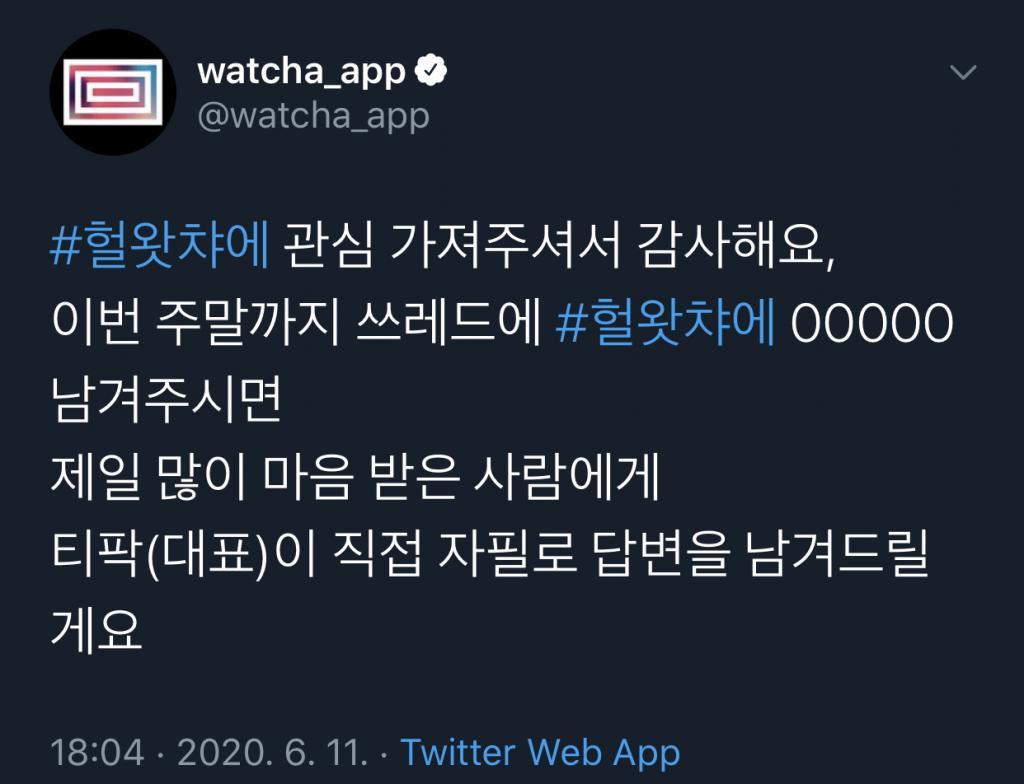Viewport: 1024px width, 784px height.
Task: Click the final line 게요
Action: 96,630
